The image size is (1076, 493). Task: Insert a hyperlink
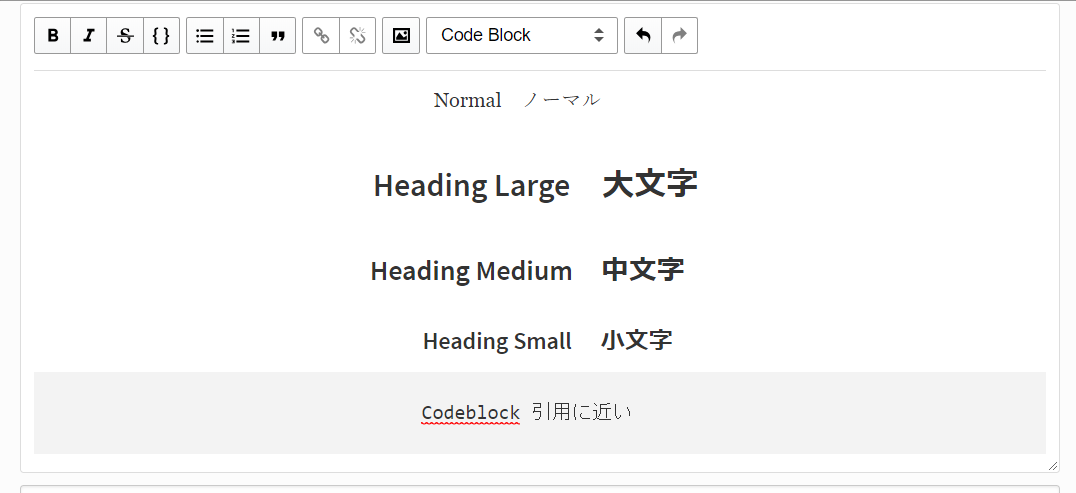point(320,36)
